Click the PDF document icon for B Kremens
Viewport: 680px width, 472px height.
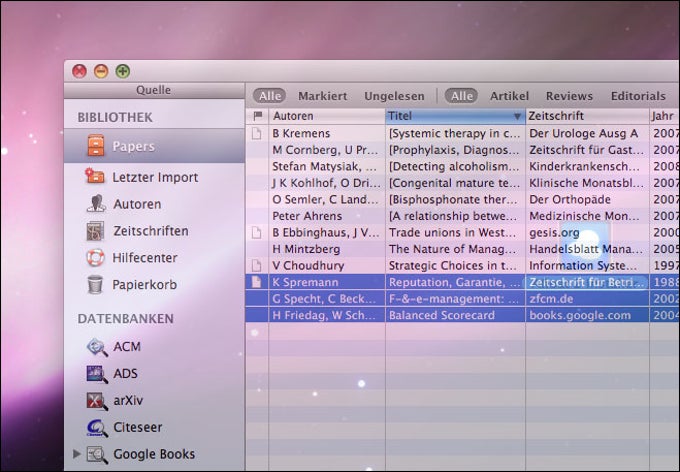coord(257,133)
